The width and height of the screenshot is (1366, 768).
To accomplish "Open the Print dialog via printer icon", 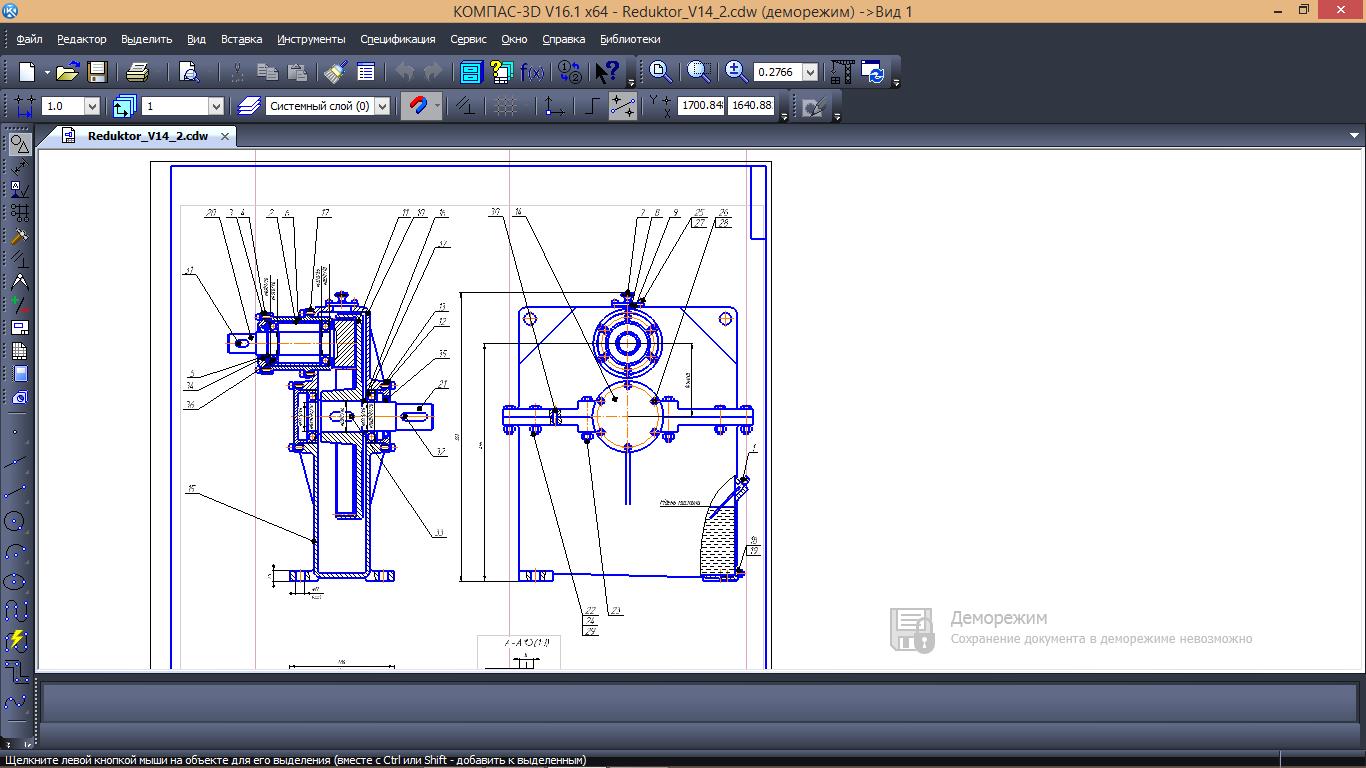I will click(138, 72).
